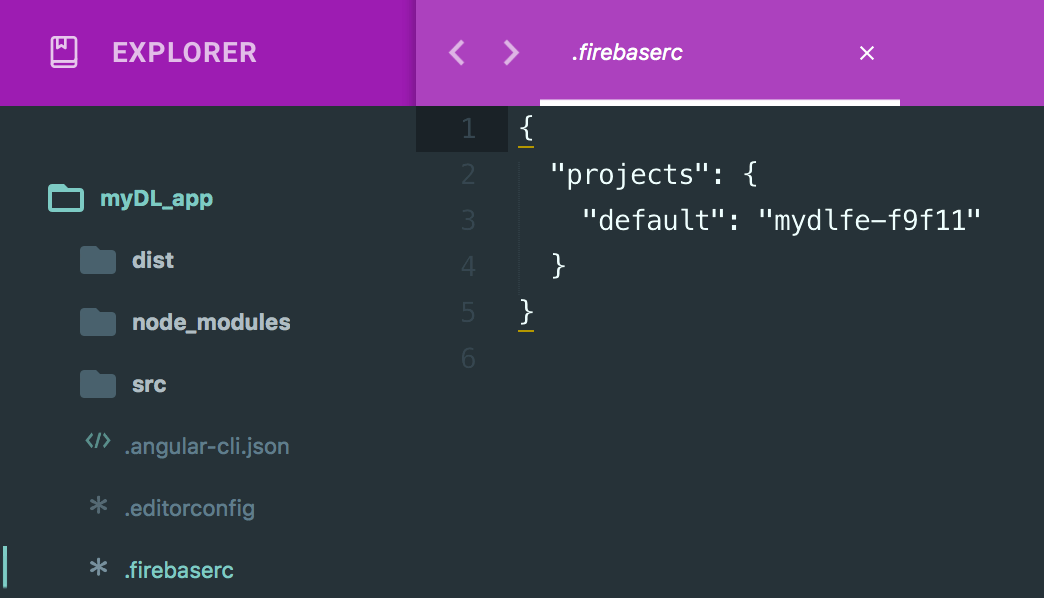Click the node_modules folder icon

click(x=98, y=322)
